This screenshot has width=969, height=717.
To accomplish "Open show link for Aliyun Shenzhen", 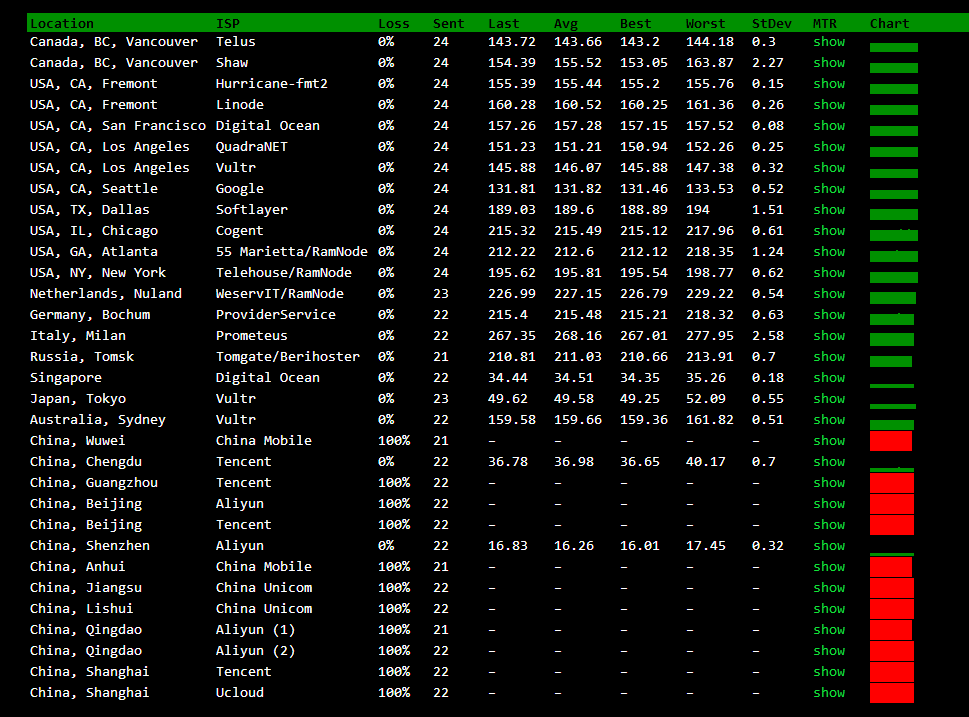I will coord(828,546).
